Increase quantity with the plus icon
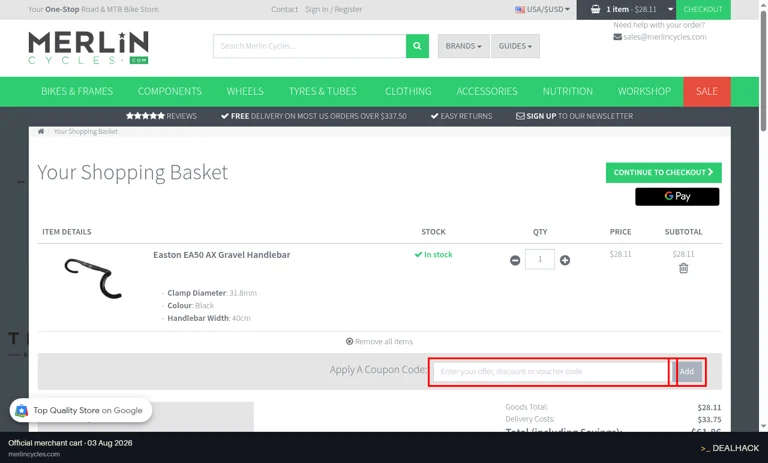768x463 pixels. click(565, 260)
